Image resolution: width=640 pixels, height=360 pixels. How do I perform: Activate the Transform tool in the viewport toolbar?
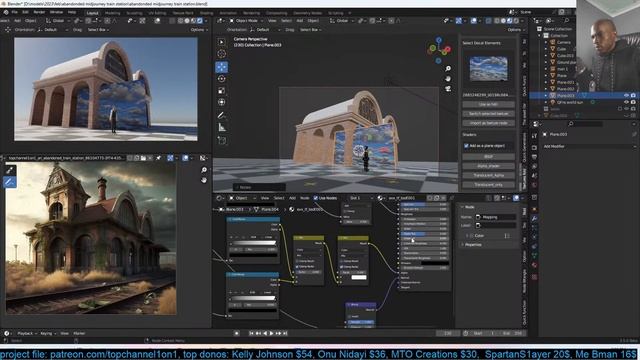point(222,102)
